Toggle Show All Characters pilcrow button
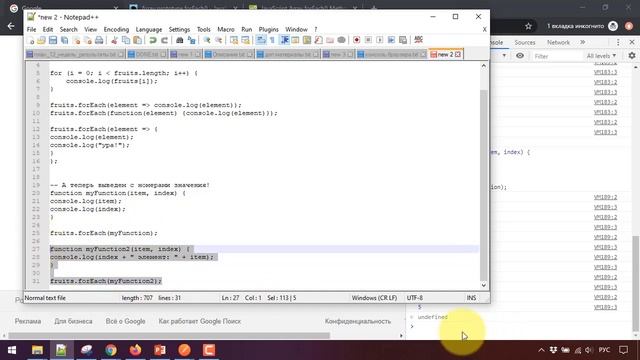Image resolution: width=640 pixels, height=360 pixels. 272,40
